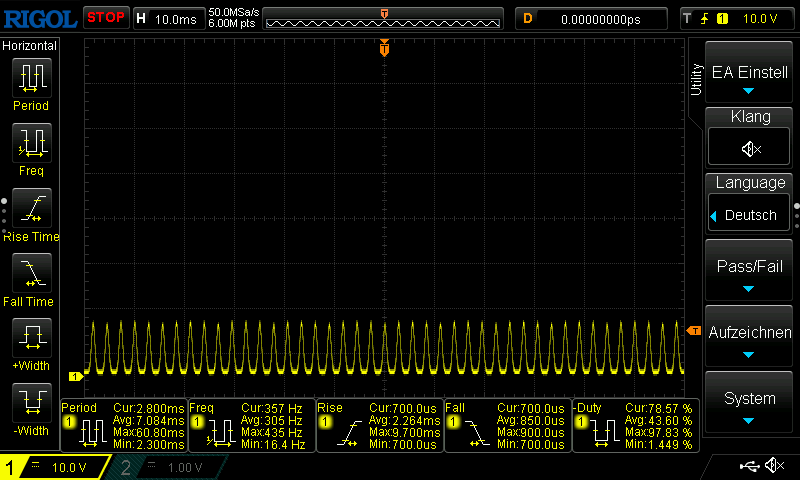Open the Aufzeichnen menu

tap(750, 338)
